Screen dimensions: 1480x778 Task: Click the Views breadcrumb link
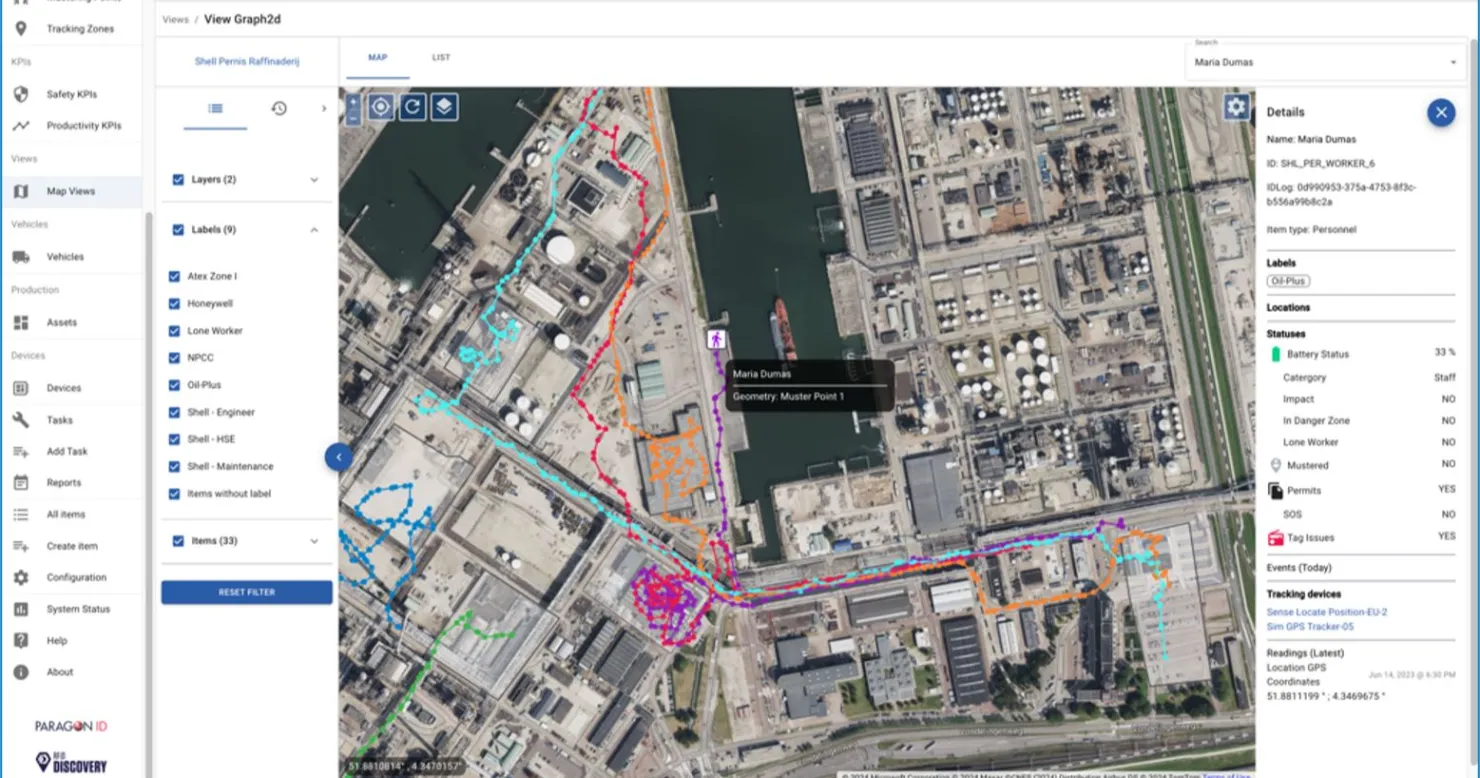pos(175,20)
